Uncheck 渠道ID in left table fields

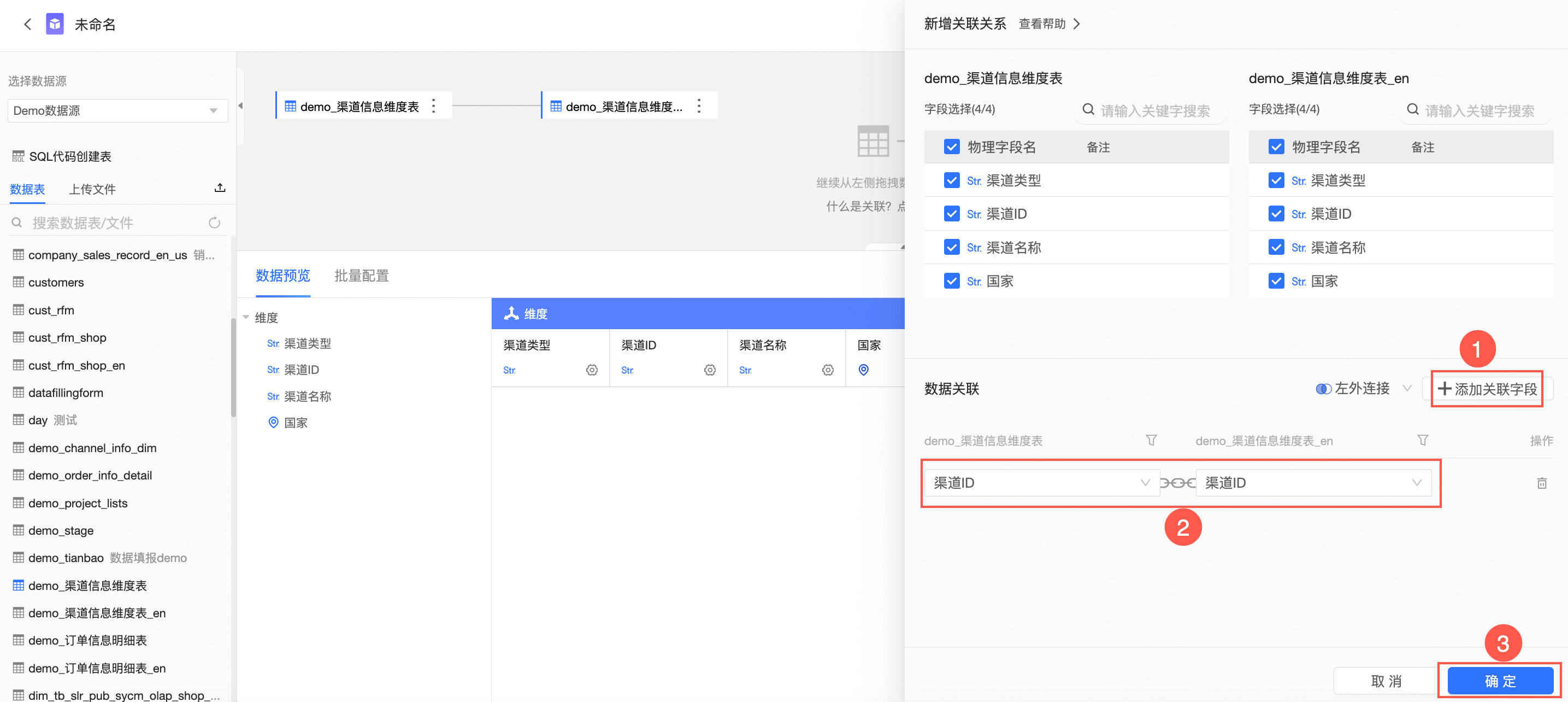click(x=951, y=214)
